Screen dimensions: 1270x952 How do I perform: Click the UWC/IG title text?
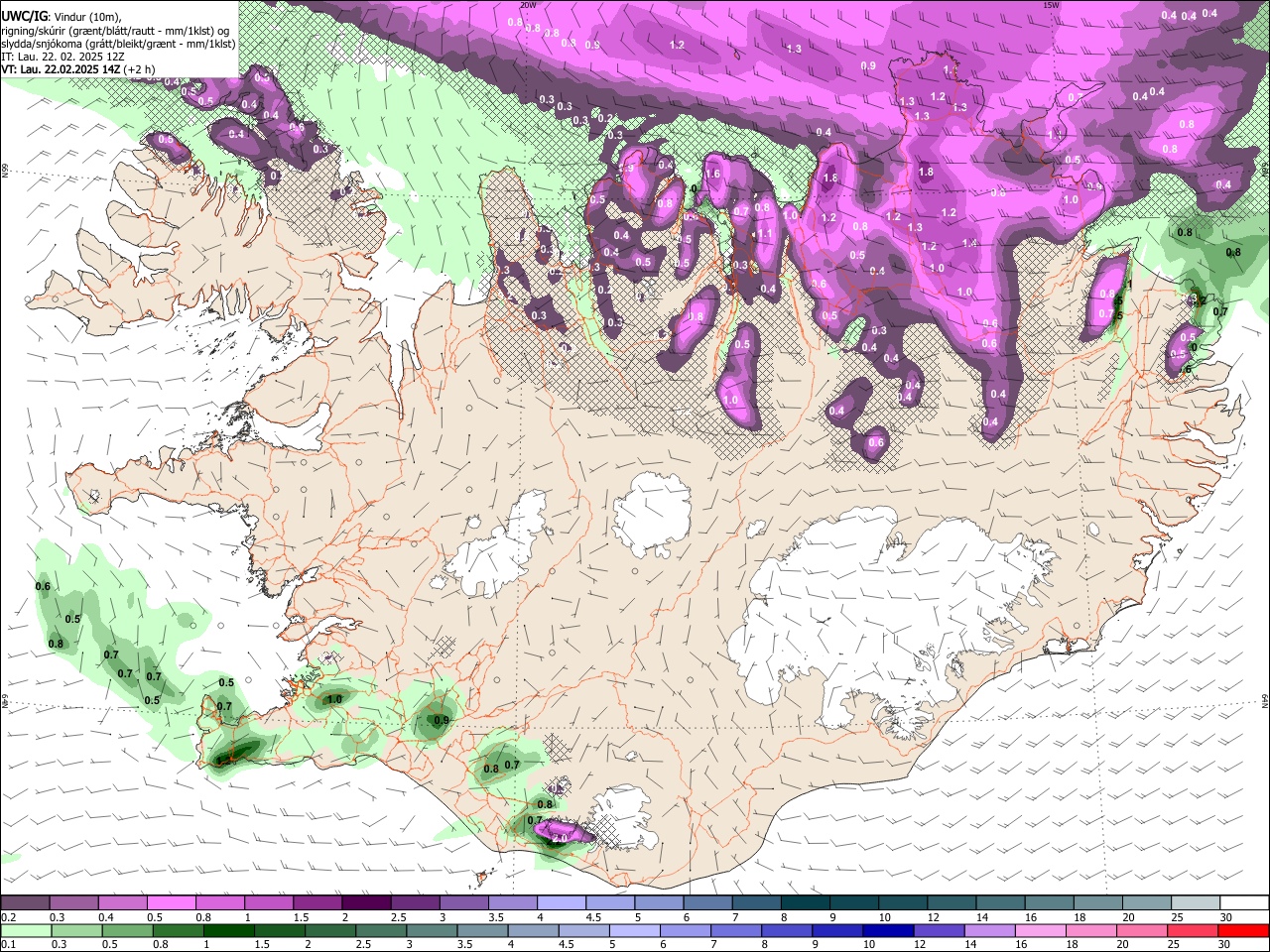pyautogui.click(x=23, y=17)
